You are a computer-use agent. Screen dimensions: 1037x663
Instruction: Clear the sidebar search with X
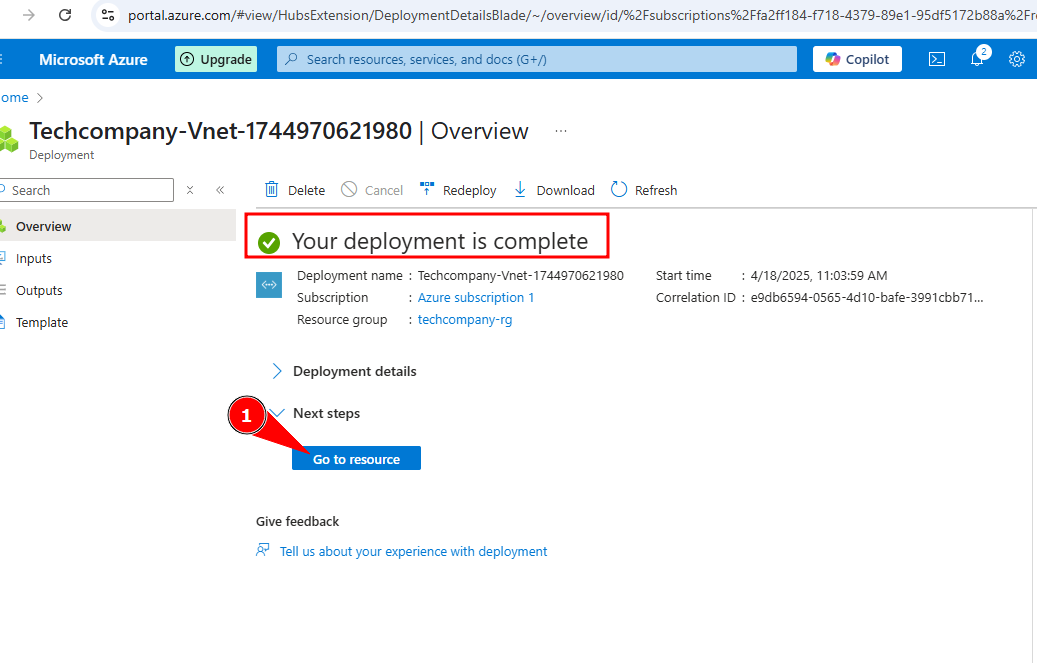pos(190,190)
